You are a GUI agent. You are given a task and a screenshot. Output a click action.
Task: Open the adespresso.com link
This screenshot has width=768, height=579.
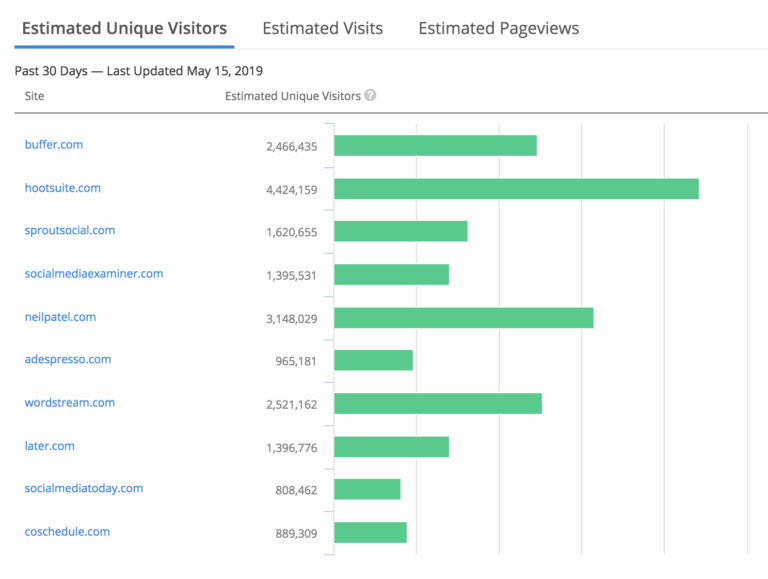coord(68,359)
